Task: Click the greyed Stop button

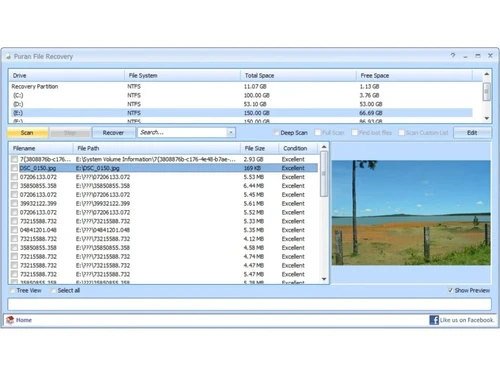Action: [x=70, y=133]
